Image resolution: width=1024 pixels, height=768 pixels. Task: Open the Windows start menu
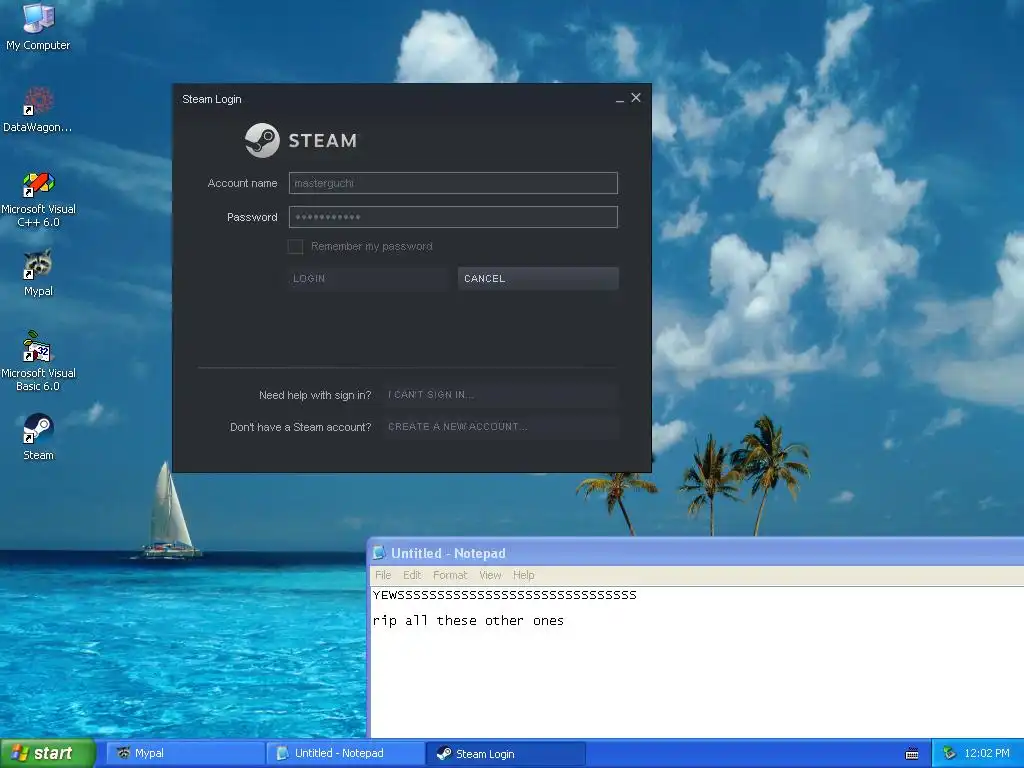(x=48, y=754)
